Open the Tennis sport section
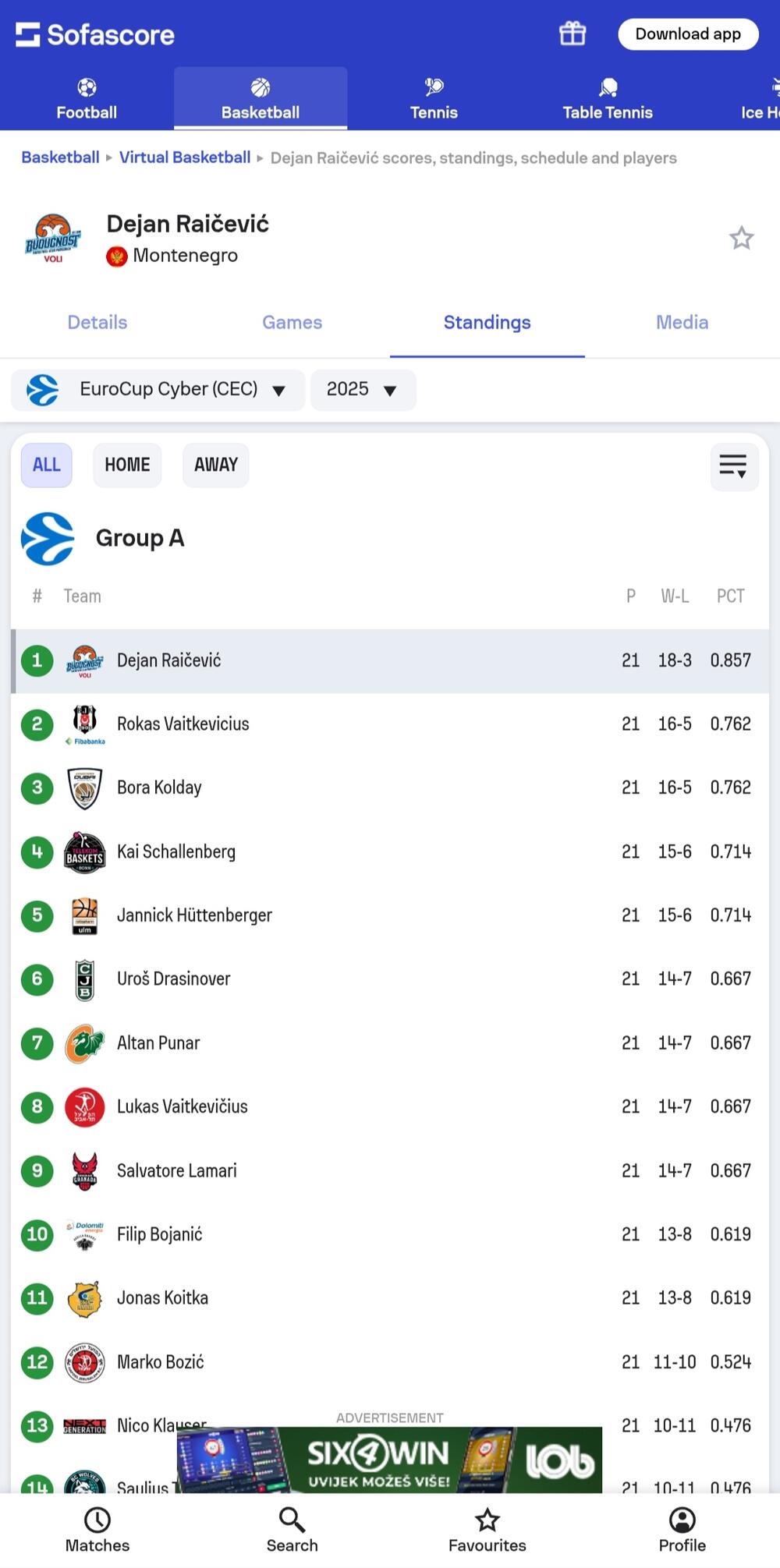Image resolution: width=780 pixels, height=1568 pixels. click(x=434, y=98)
